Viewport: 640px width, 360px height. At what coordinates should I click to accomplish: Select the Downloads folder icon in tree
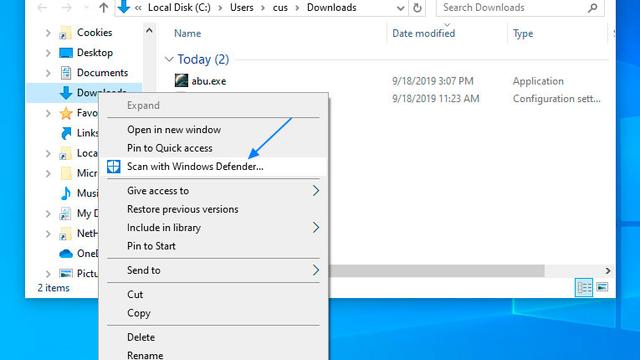tap(66, 93)
